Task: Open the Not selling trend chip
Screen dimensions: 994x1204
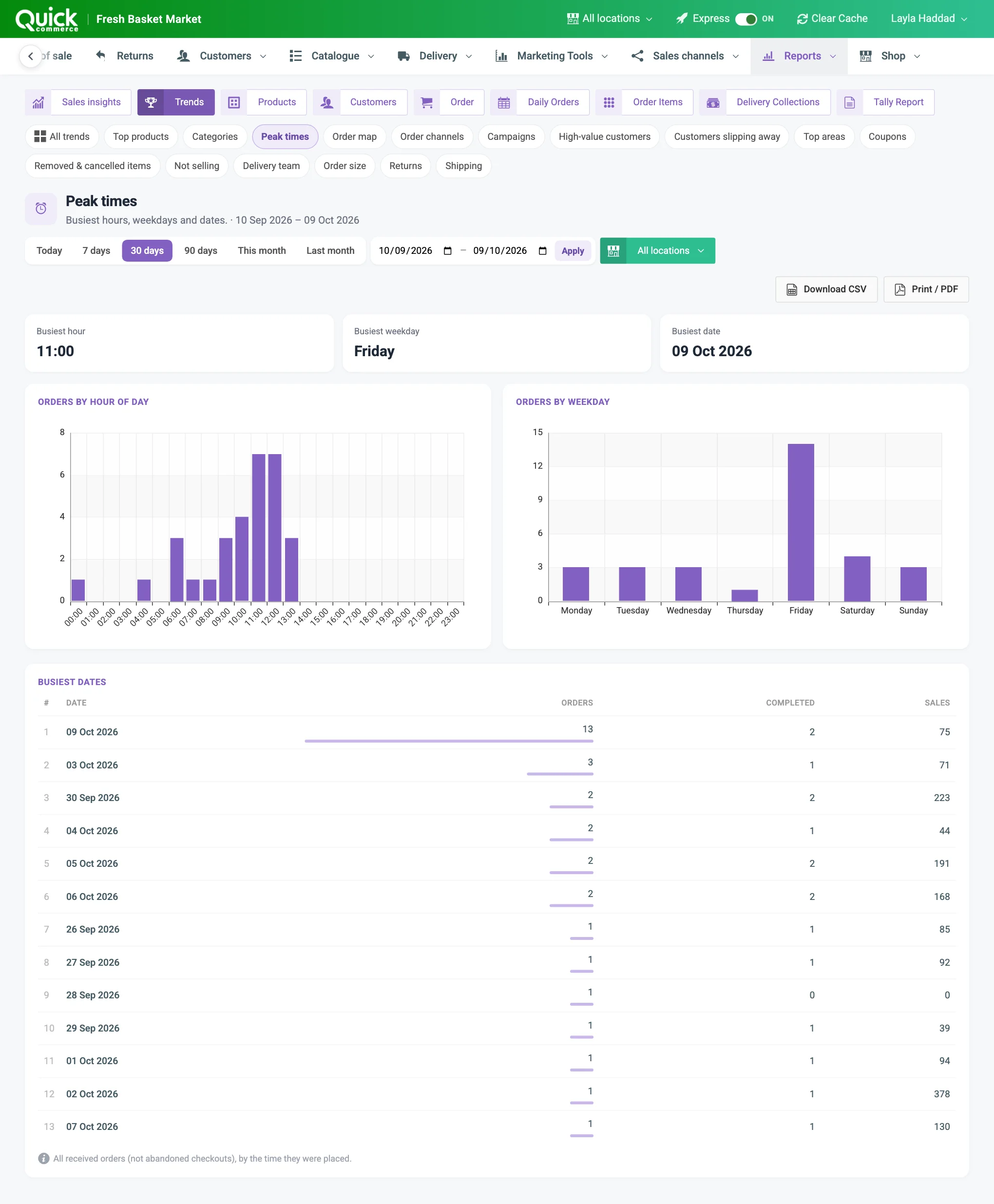Action: tap(197, 166)
